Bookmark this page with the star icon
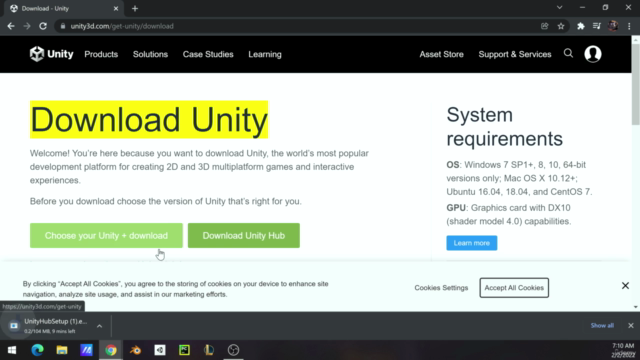The width and height of the screenshot is (640, 360). point(561,26)
